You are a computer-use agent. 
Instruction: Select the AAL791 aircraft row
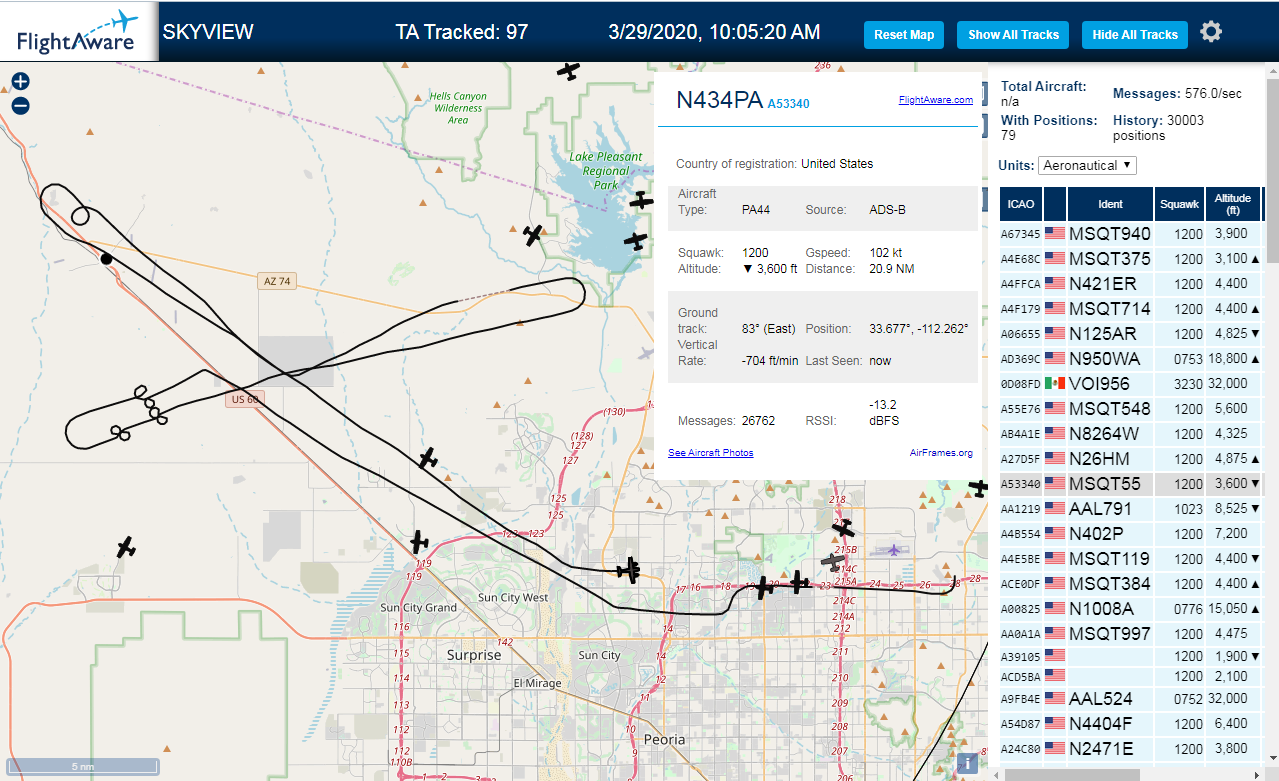click(x=1131, y=509)
